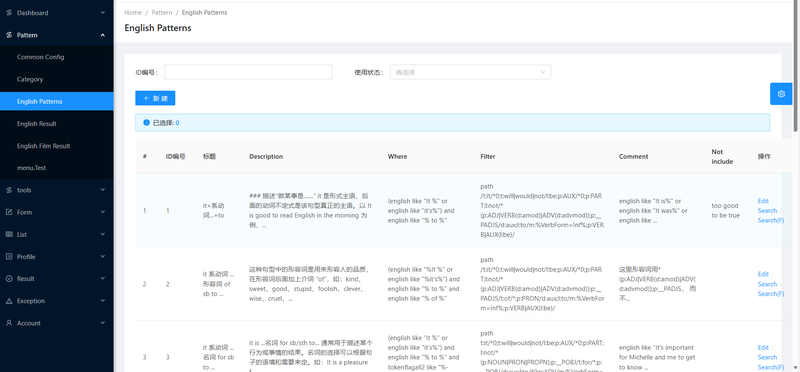Click the 新建 create button

155,98
